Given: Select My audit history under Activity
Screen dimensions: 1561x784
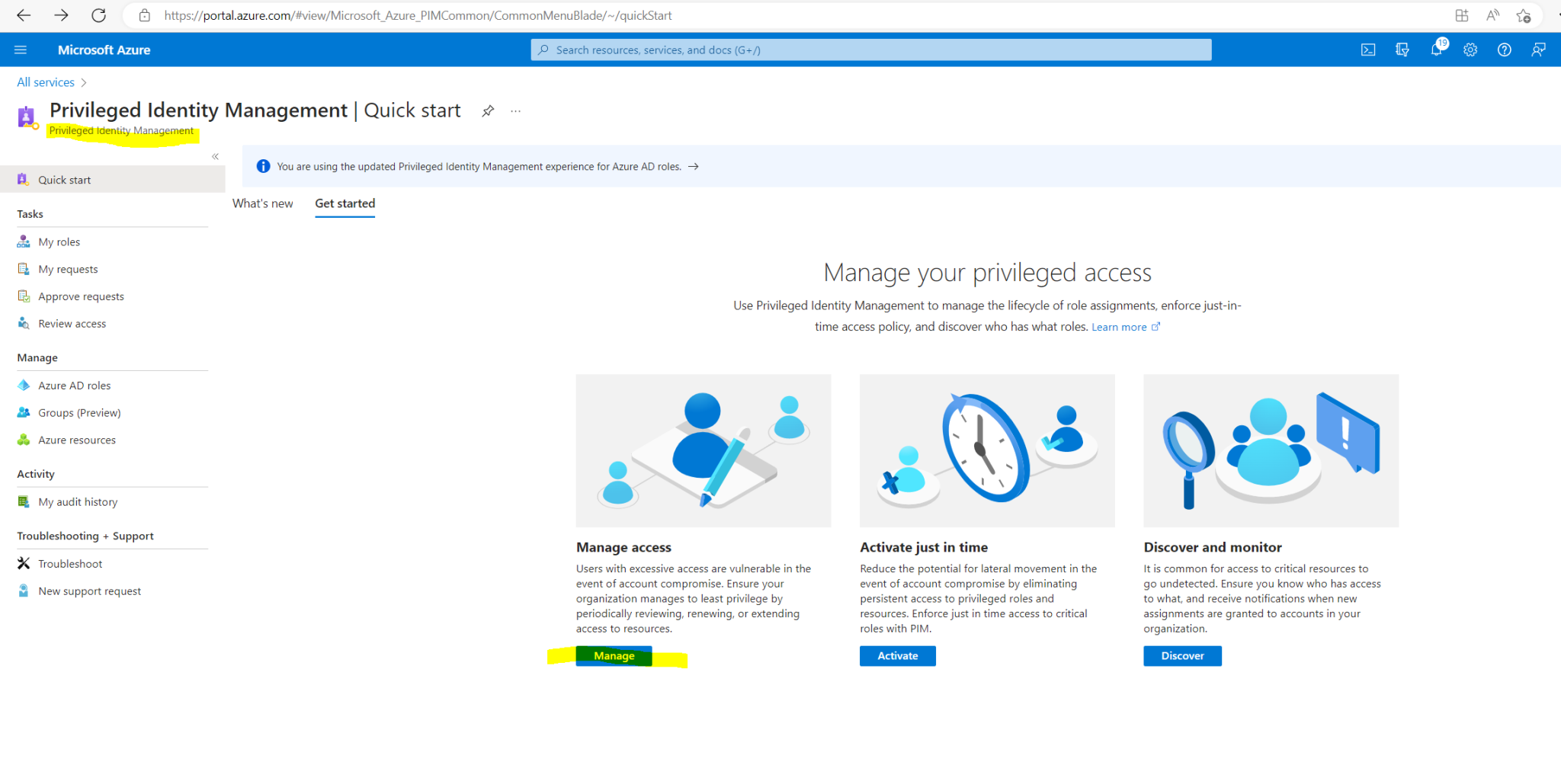Looking at the screenshot, I should point(78,501).
